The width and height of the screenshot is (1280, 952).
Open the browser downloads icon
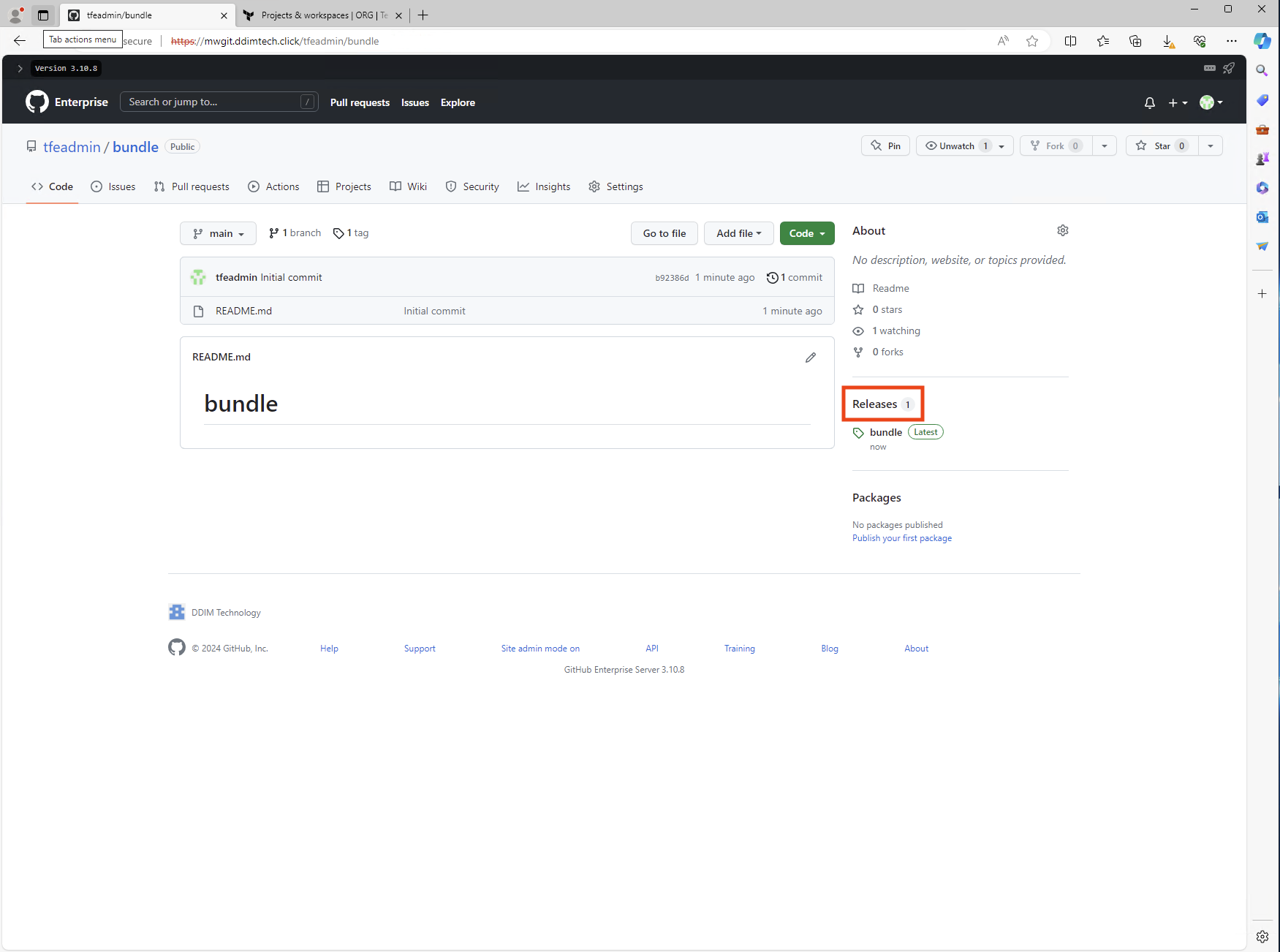pyautogui.click(x=1168, y=41)
